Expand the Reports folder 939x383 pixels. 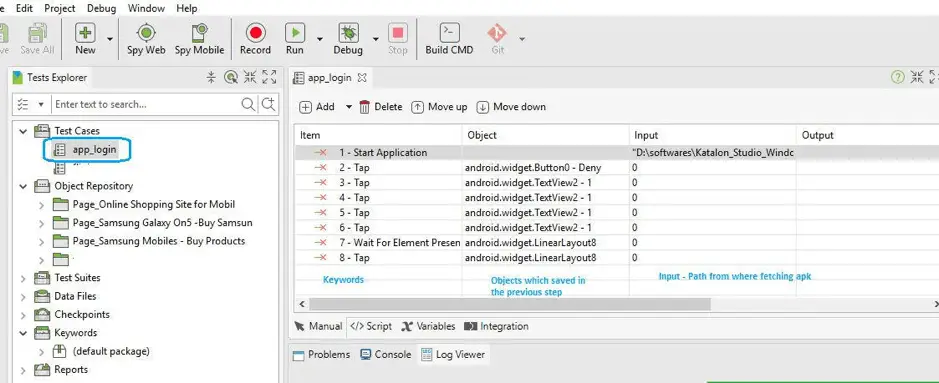click(23, 370)
